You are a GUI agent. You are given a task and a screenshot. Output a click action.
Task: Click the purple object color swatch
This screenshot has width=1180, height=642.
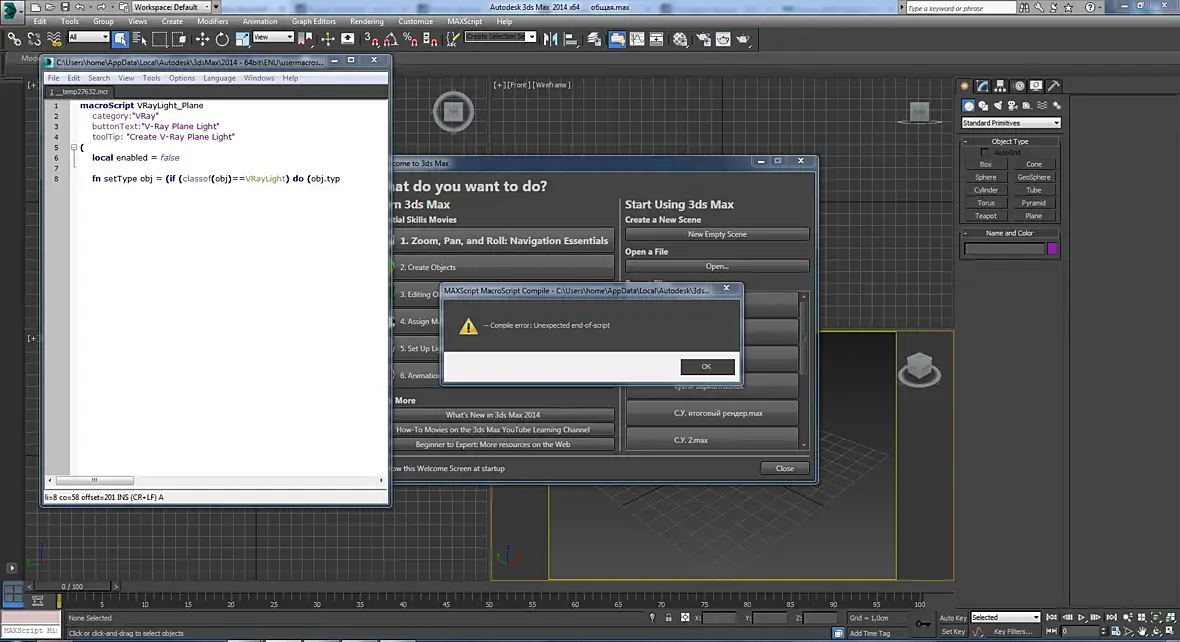[x=1052, y=248]
